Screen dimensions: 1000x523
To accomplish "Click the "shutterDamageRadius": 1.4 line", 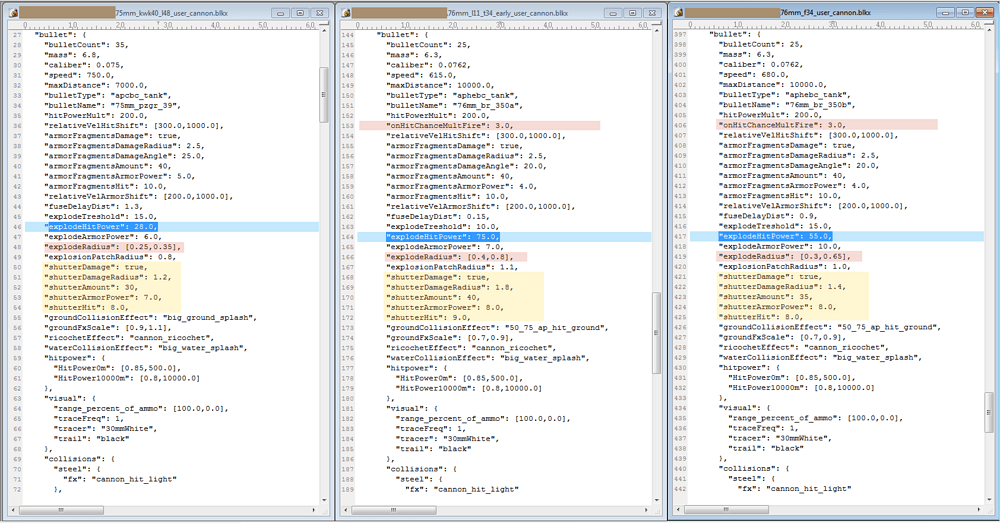I will tap(783, 287).
